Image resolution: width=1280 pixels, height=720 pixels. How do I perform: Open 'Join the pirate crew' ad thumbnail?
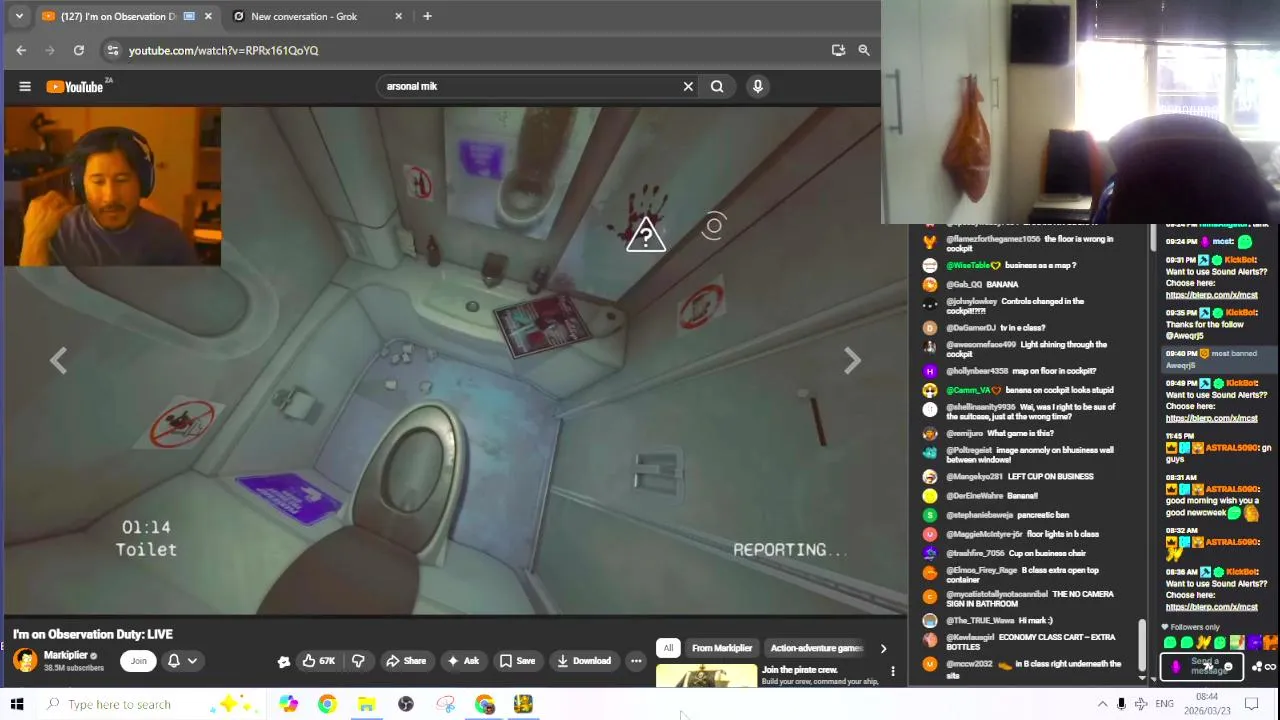(x=707, y=676)
